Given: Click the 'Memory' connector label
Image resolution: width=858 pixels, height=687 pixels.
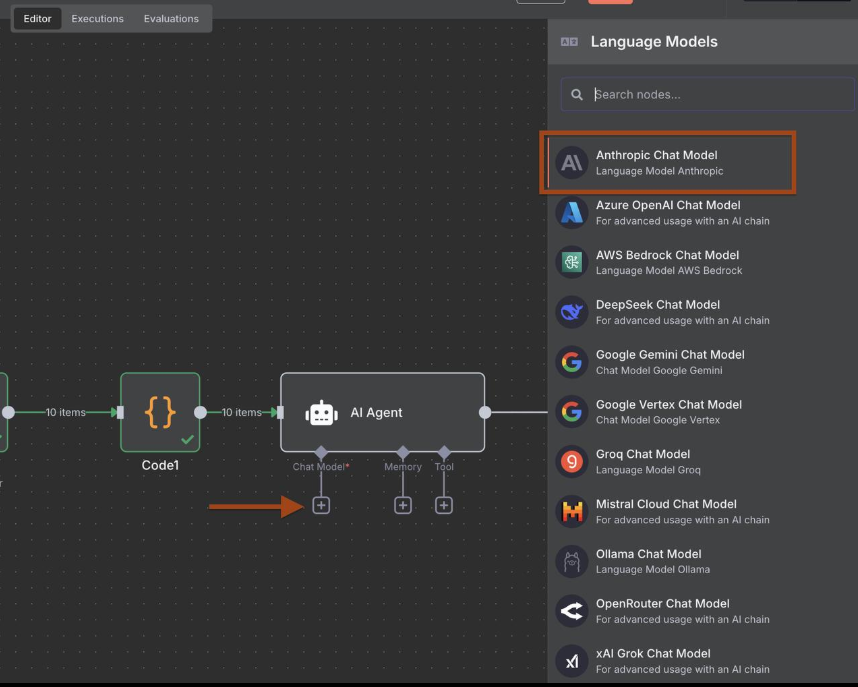Looking at the screenshot, I should pos(403,466).
